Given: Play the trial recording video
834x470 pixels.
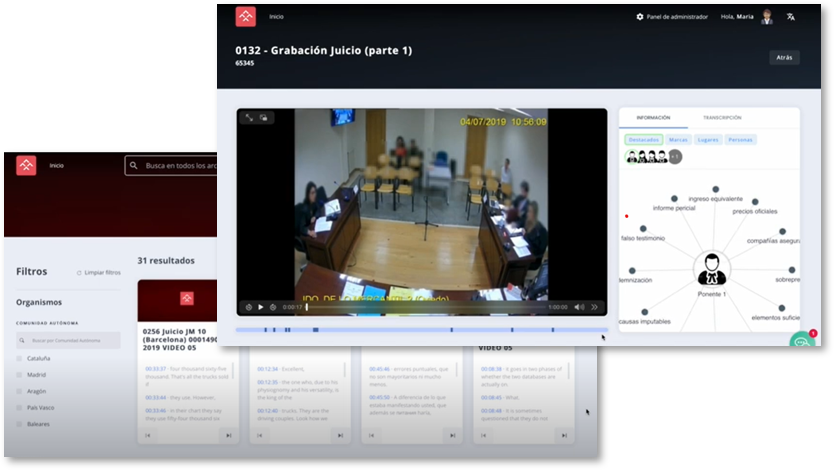Looking at the screenshot, I should [261, 307].
